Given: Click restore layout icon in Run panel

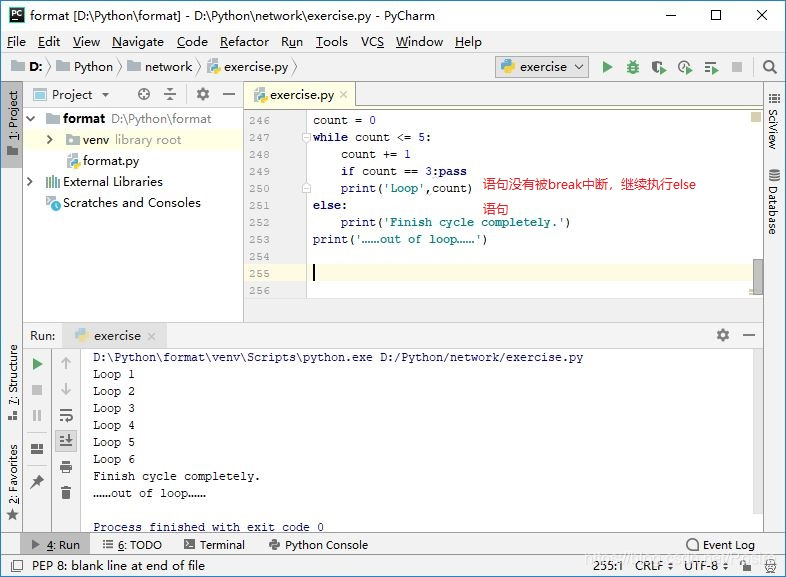Looking at the screenshot, I should [x=37, y=449].
